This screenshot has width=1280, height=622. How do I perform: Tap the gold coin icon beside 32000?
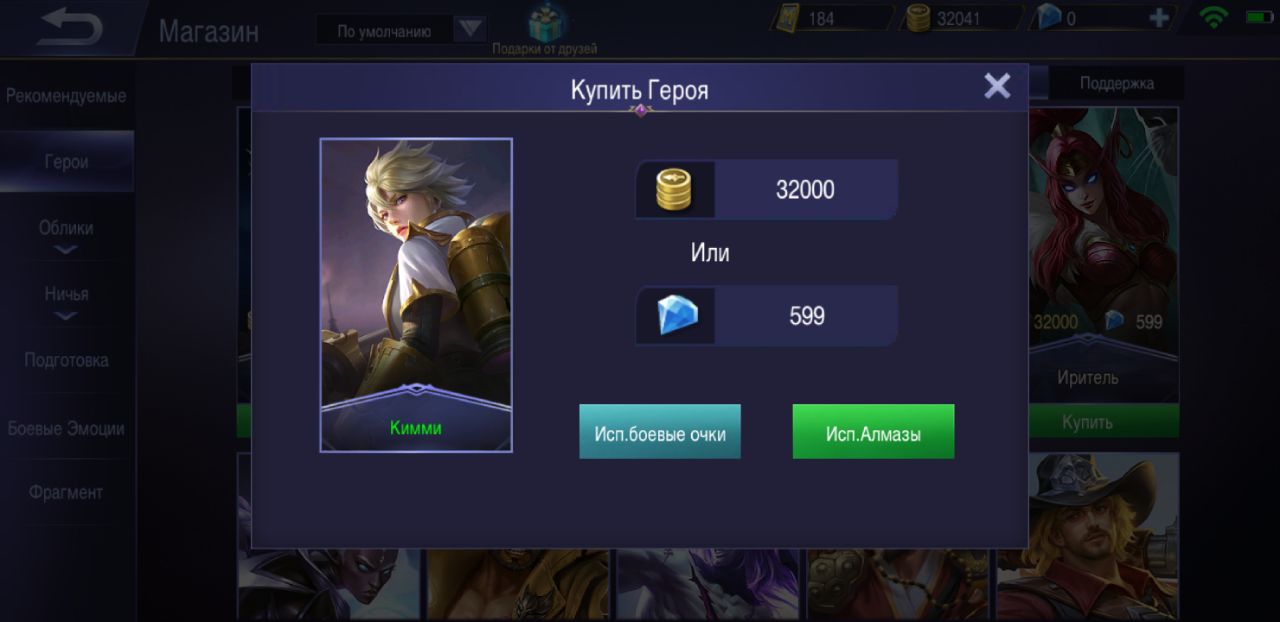674,190
